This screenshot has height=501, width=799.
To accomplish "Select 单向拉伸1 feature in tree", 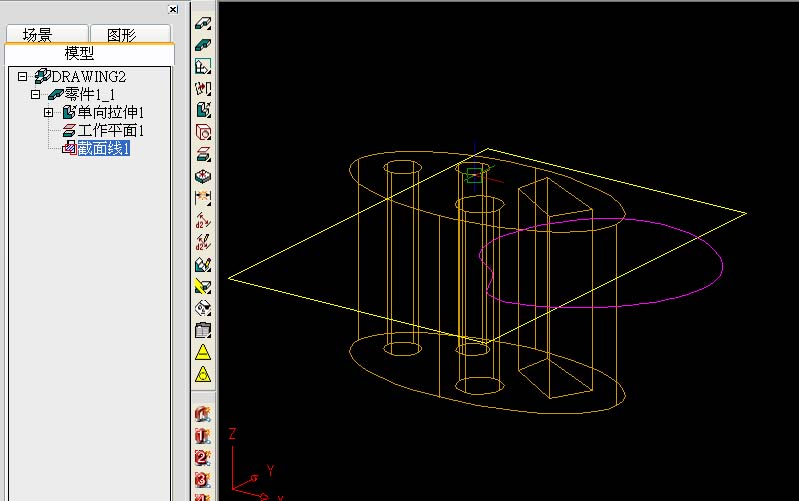I will click(x=111, y=112).
